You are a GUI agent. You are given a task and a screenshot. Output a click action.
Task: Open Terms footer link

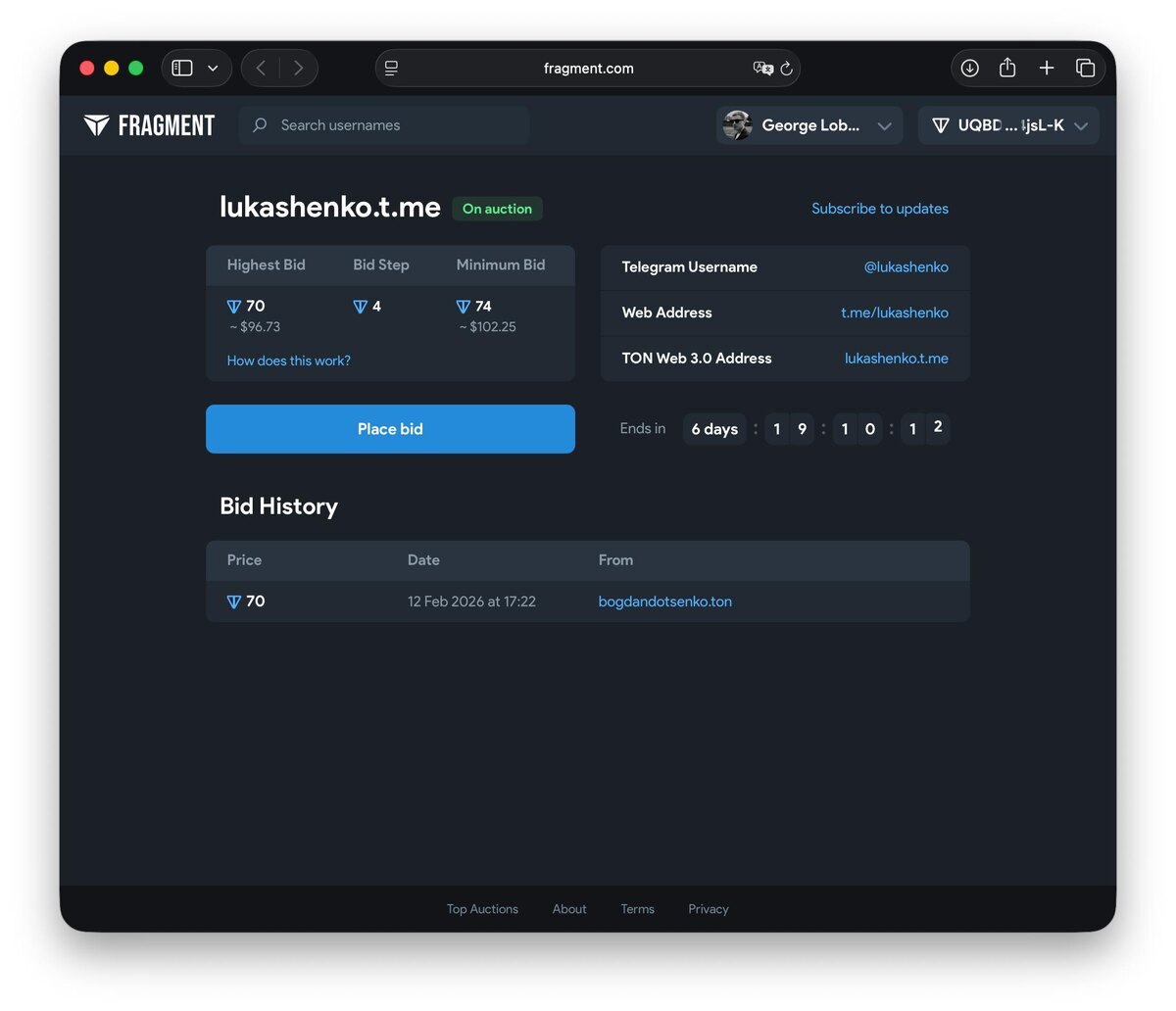(637, 909)
